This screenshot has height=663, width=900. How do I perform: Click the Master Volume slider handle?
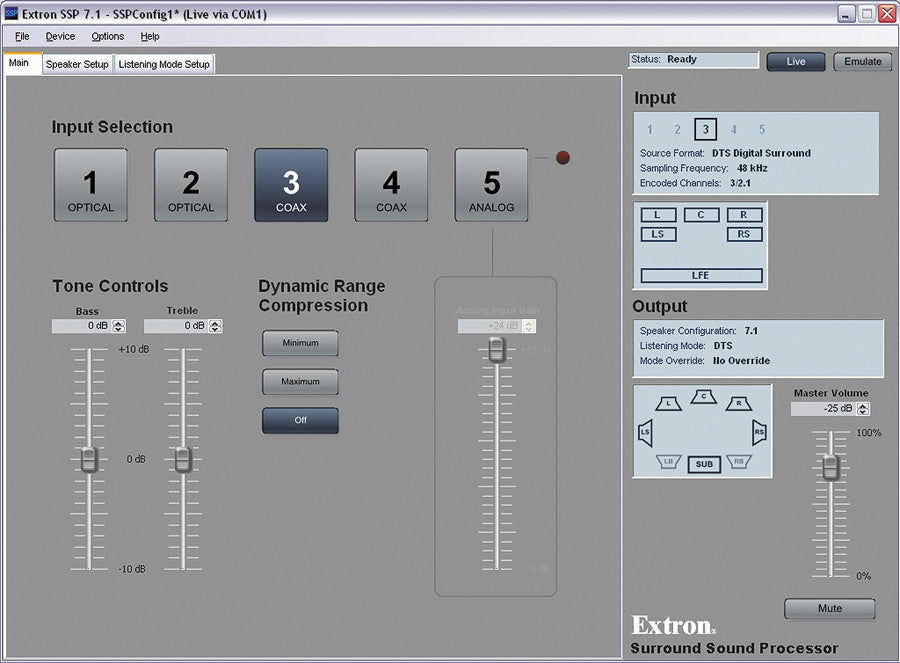[x=830, y=467]
